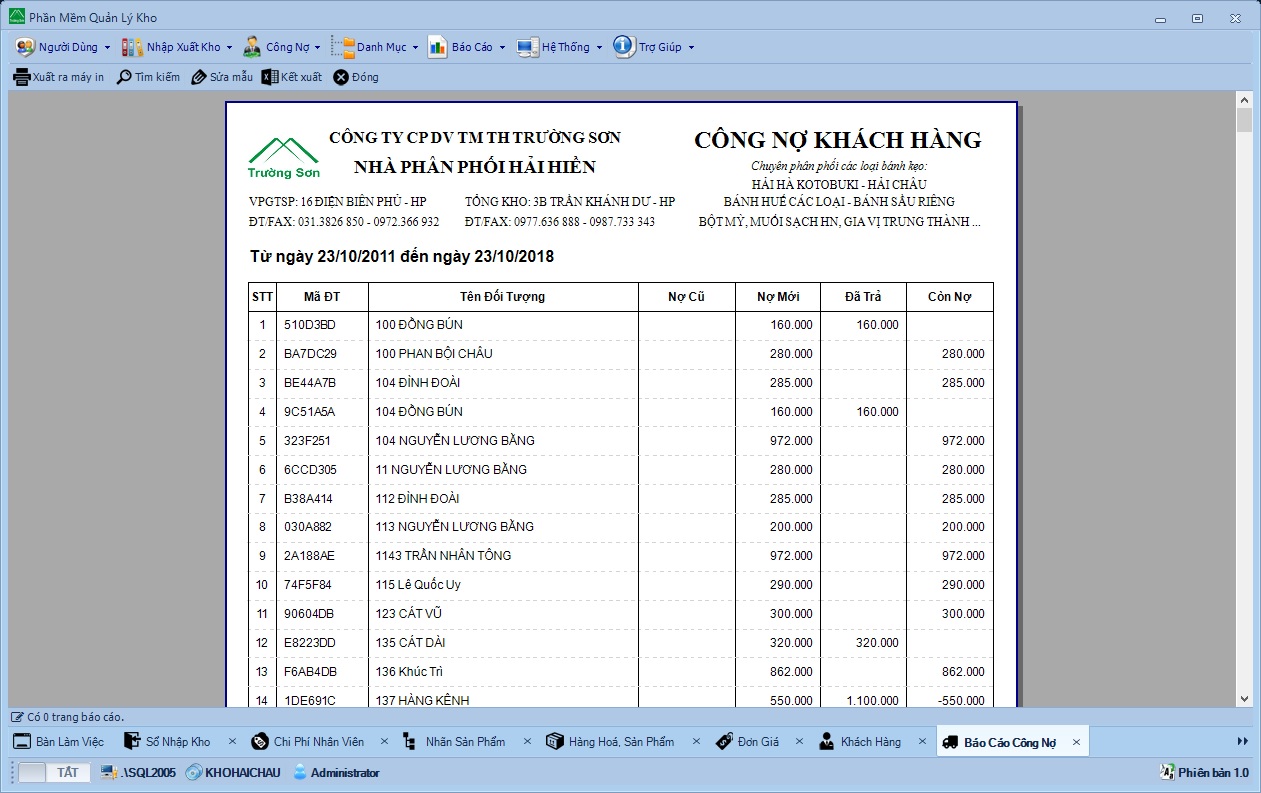Click the Administrator user icon
The image size is (1261, 793).
click(x=300, y=772)
